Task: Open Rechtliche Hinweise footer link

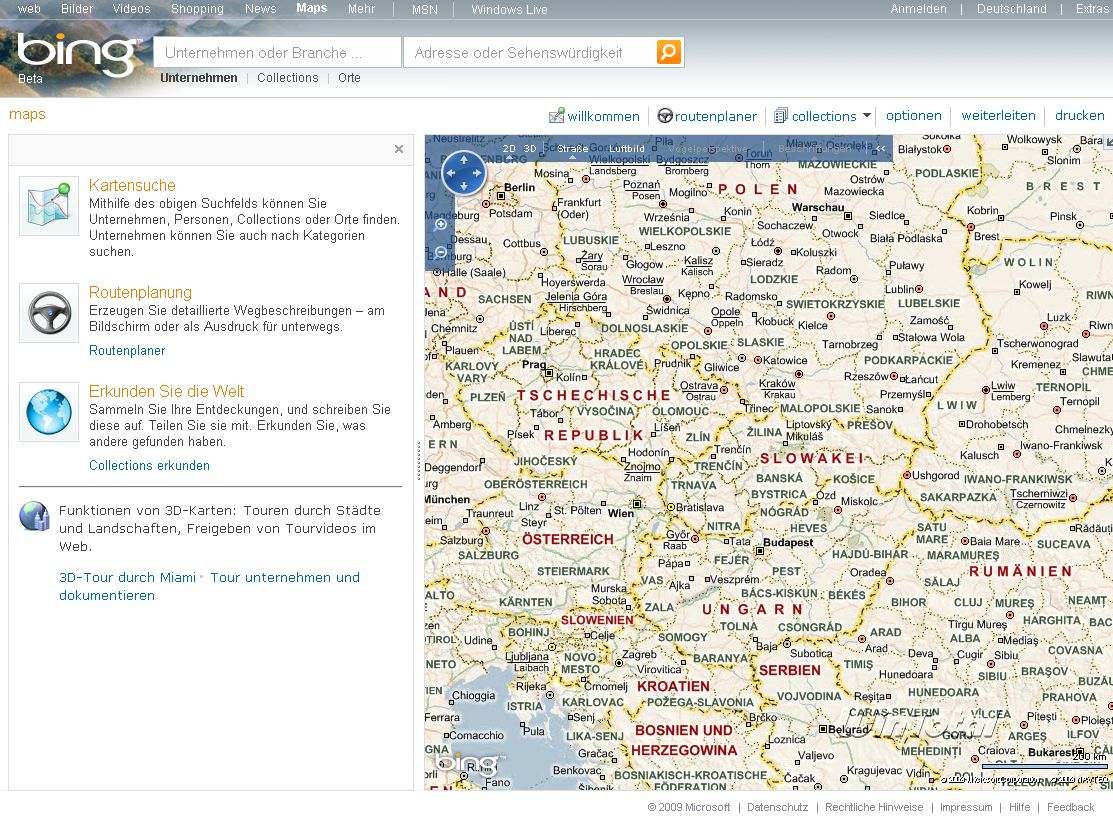Action: tap(874, 807)
